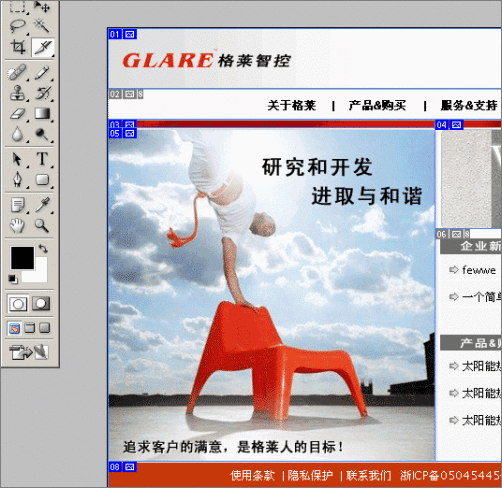
Task: Select the Slice tool
Action: (x=43, y=47)
